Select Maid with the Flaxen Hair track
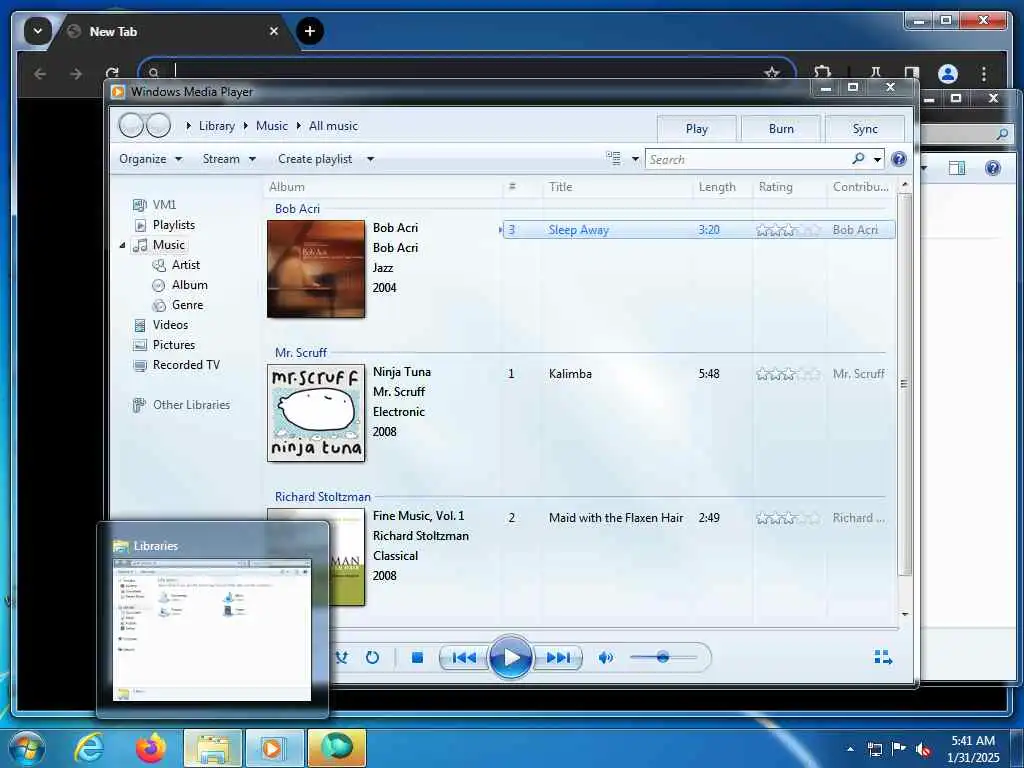Image resolution: width=1024 pixels, height=768 pixels. [x=699, y=518]
